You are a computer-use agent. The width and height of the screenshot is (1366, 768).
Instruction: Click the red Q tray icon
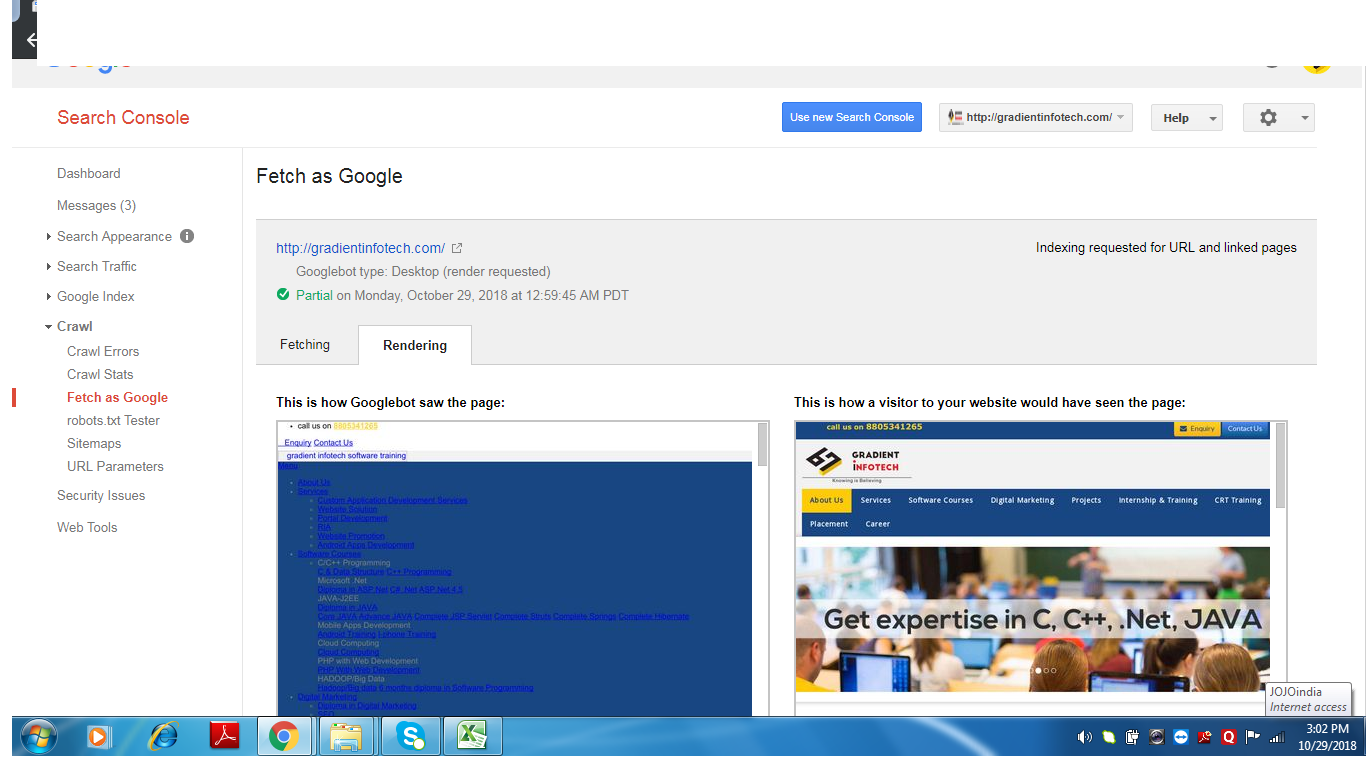click(1229, 737)
